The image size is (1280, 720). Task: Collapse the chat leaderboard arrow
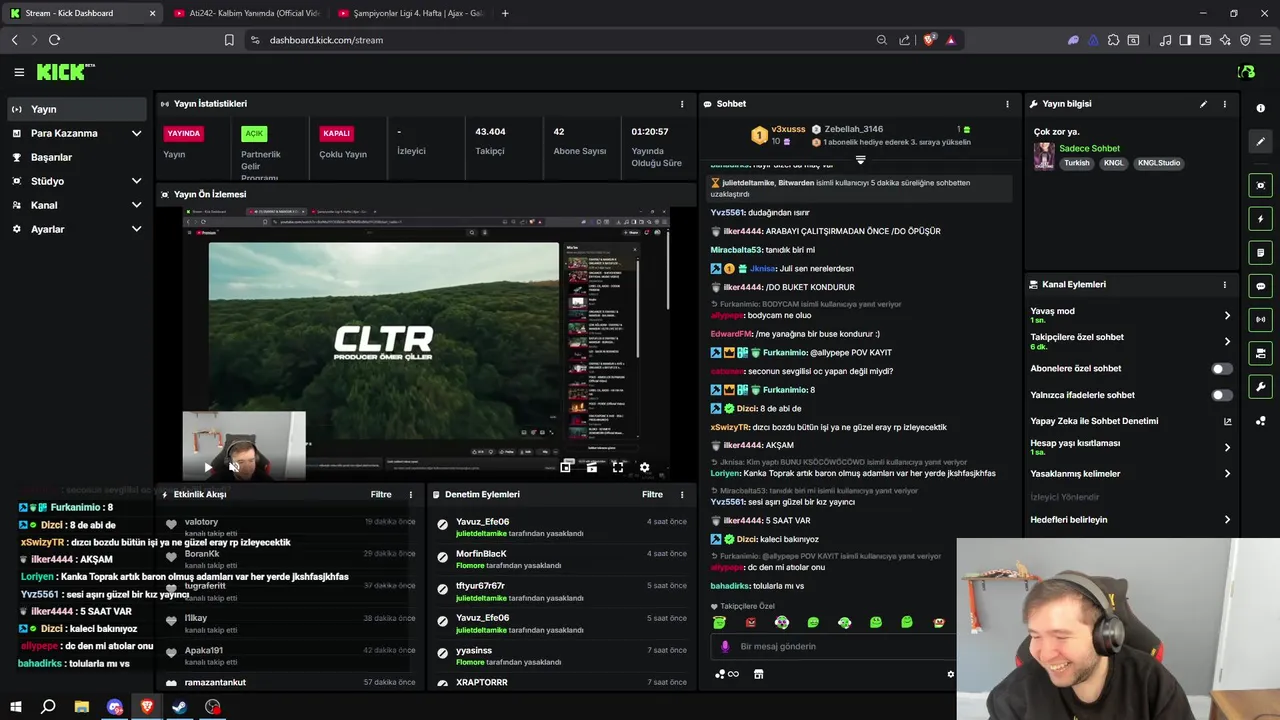click(860, 160)
